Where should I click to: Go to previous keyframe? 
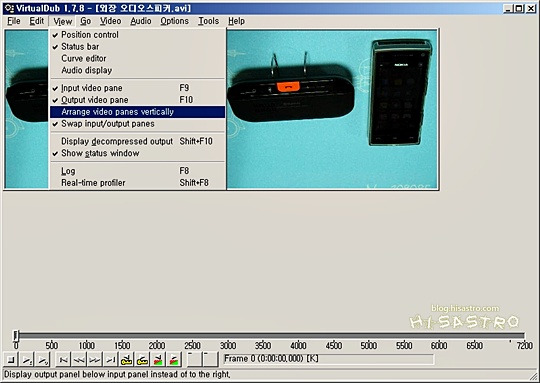126,360
